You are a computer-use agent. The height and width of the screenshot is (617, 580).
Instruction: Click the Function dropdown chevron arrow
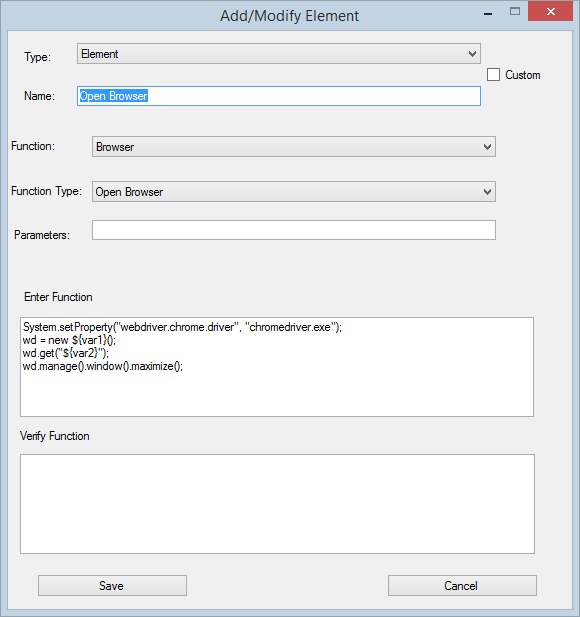tap(487, 146)
